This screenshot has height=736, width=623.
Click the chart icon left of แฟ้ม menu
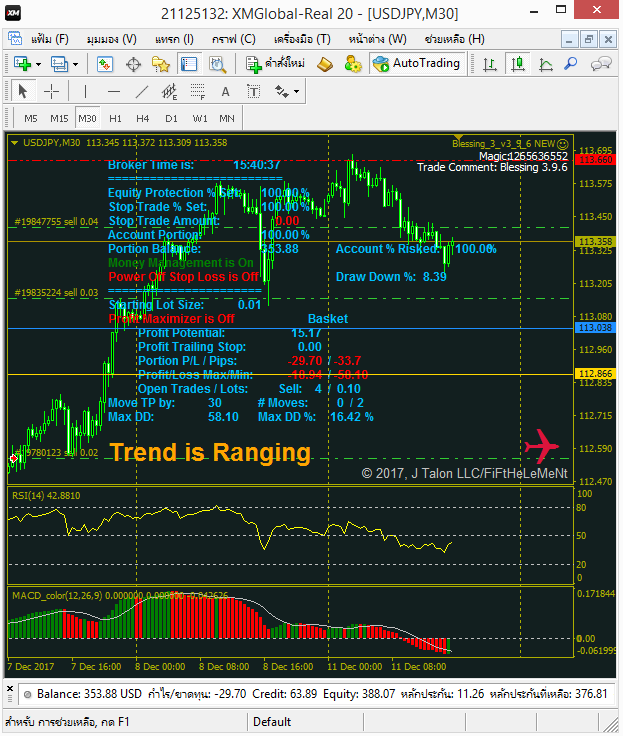tap(15, 39)
